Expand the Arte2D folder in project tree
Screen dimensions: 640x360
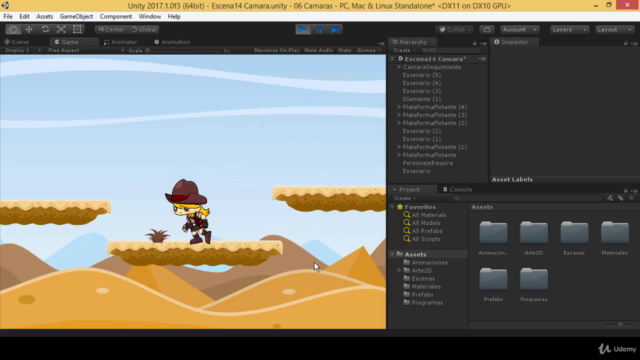399,270
